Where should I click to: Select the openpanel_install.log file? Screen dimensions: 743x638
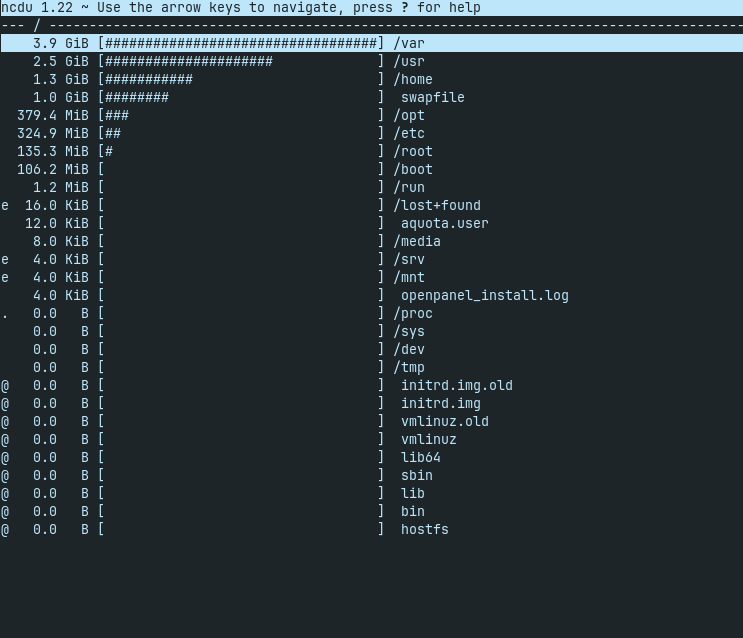point(372,295)
